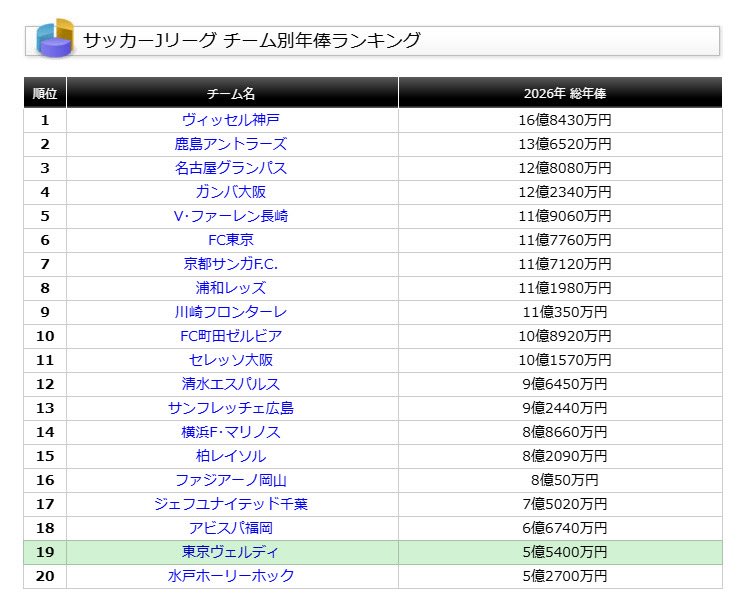Select the salary 11億7760万円

pos(565,240)
